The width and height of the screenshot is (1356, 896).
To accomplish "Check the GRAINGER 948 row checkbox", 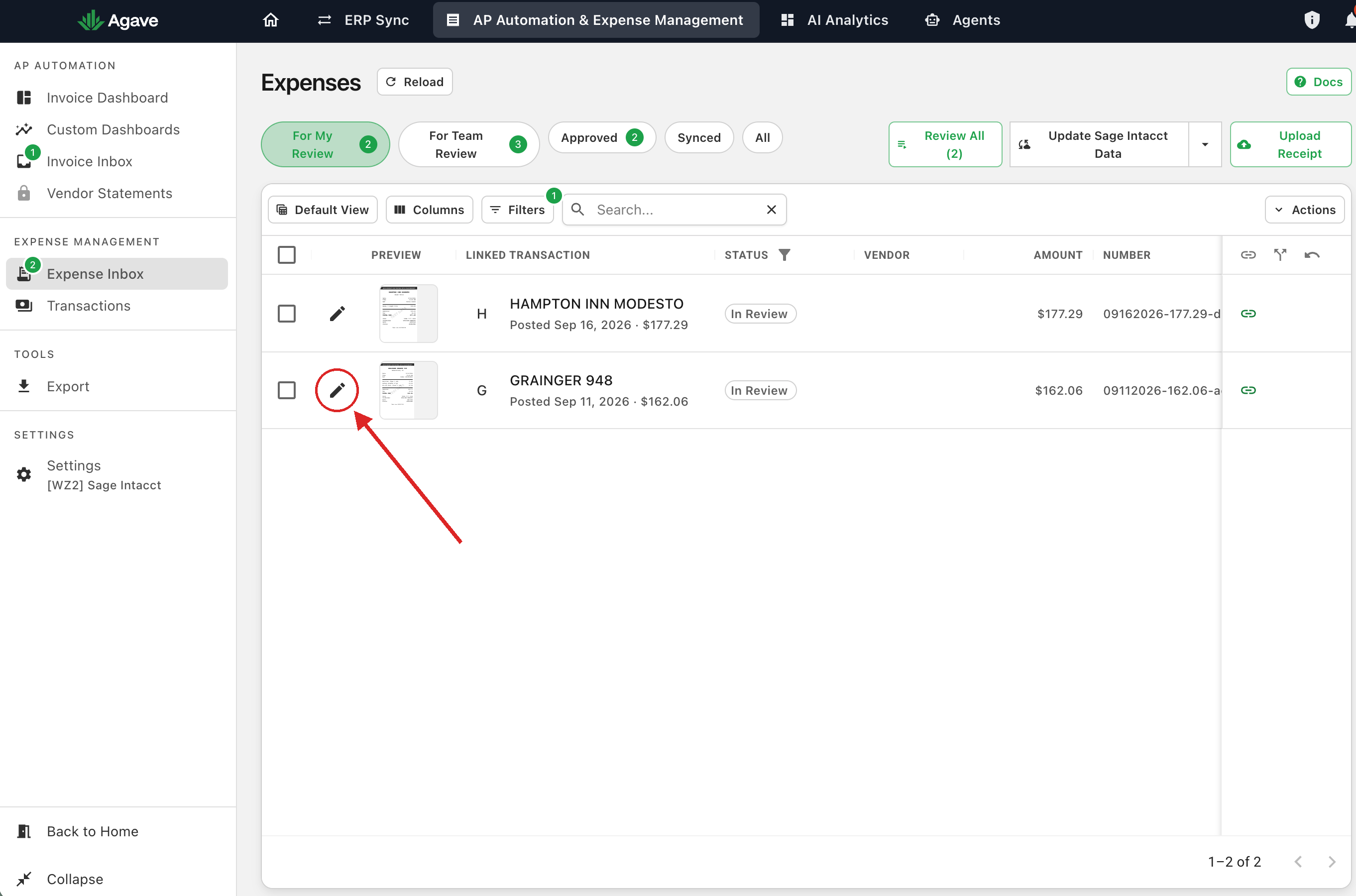I will [x=287, y=390].
